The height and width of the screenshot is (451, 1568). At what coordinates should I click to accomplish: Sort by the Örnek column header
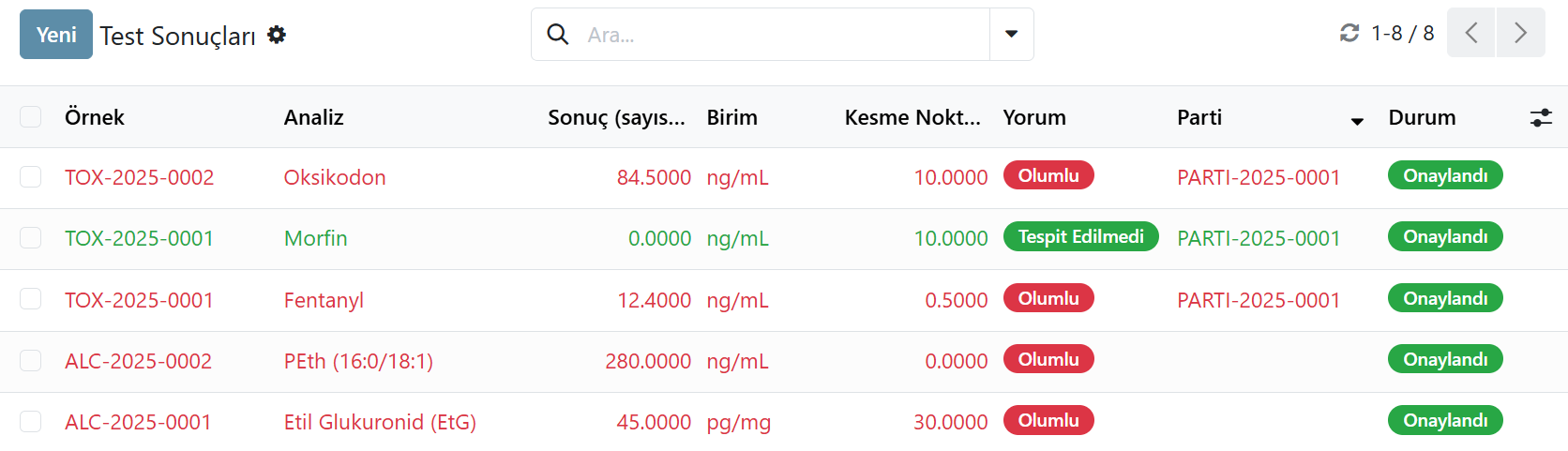(95, 117)
